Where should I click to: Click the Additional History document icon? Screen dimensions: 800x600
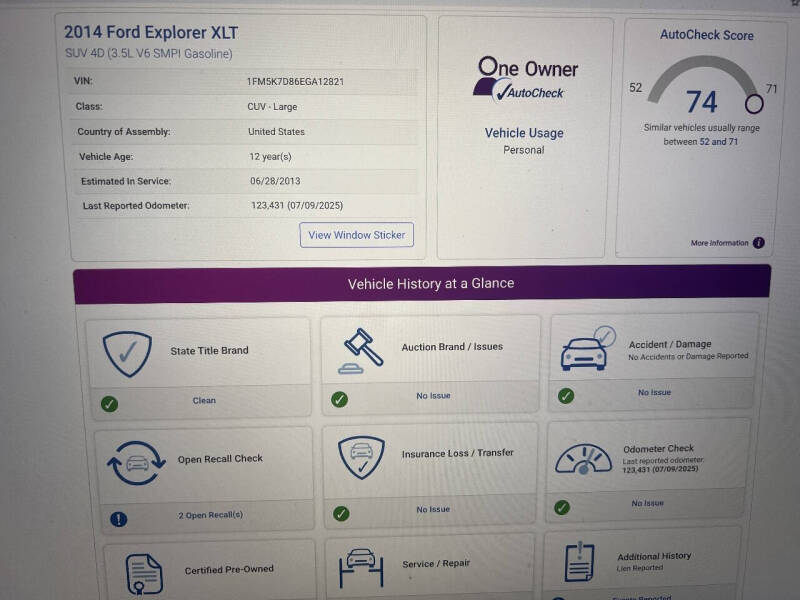coord(580,562)
